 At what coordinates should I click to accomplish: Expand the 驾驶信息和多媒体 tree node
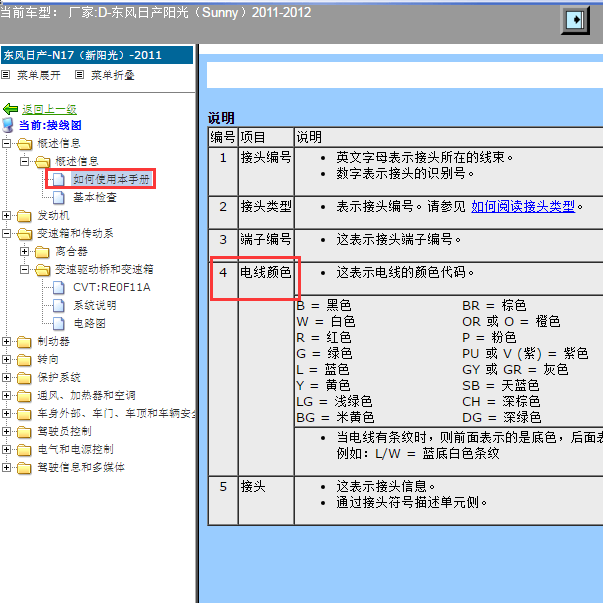point(6,468)
